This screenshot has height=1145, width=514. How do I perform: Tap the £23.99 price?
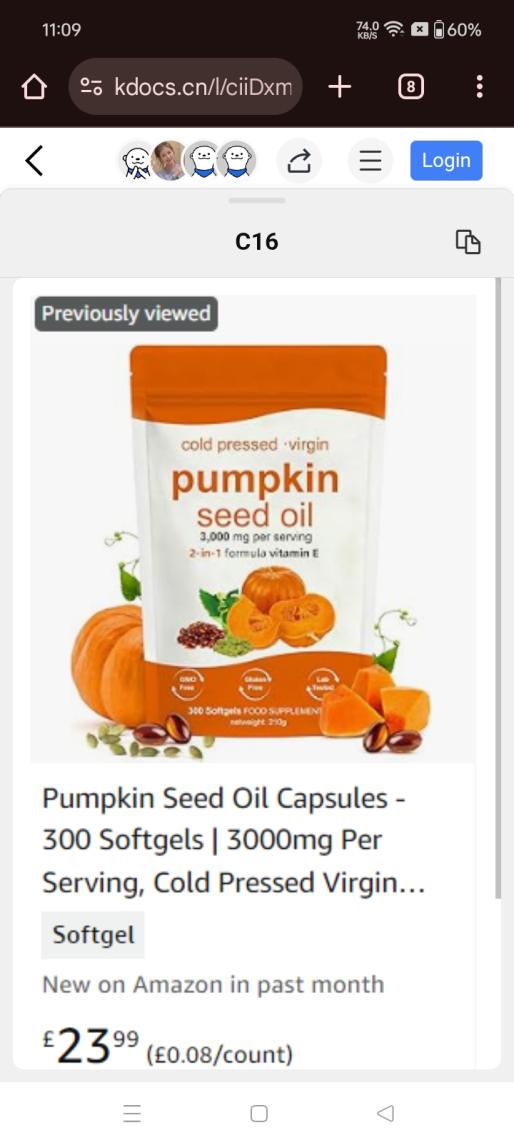point(91,1045)
